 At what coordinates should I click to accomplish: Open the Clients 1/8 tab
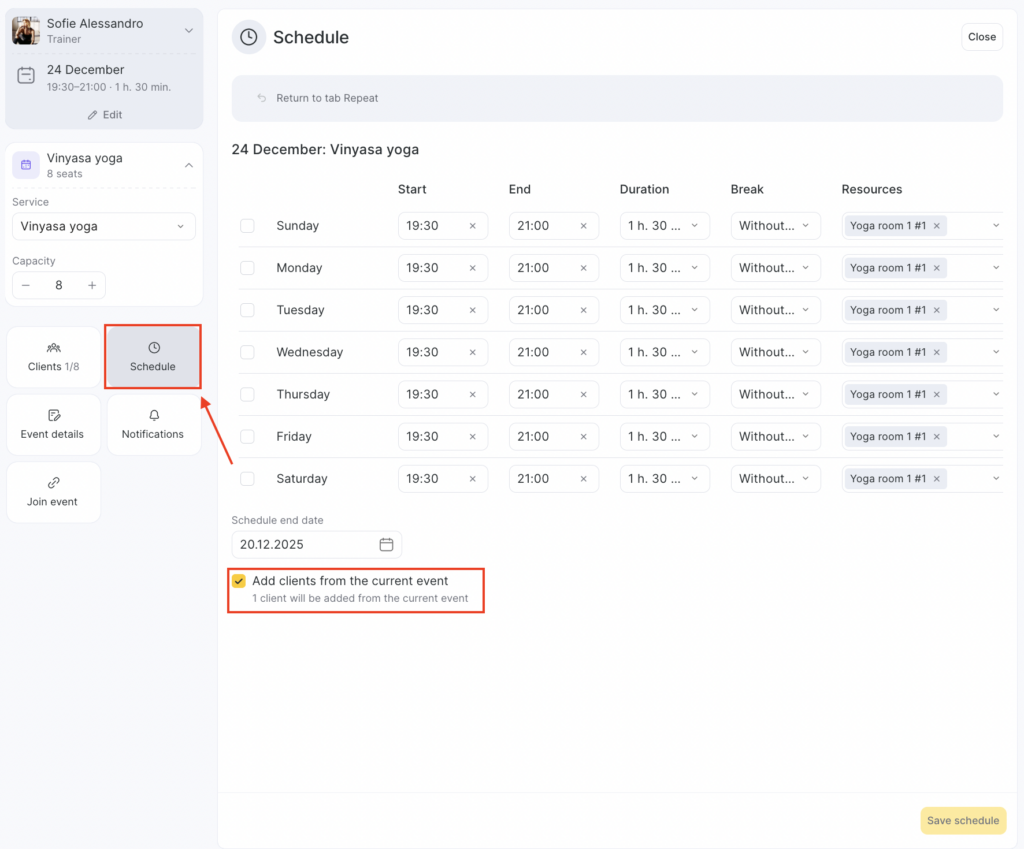point(54,356)
